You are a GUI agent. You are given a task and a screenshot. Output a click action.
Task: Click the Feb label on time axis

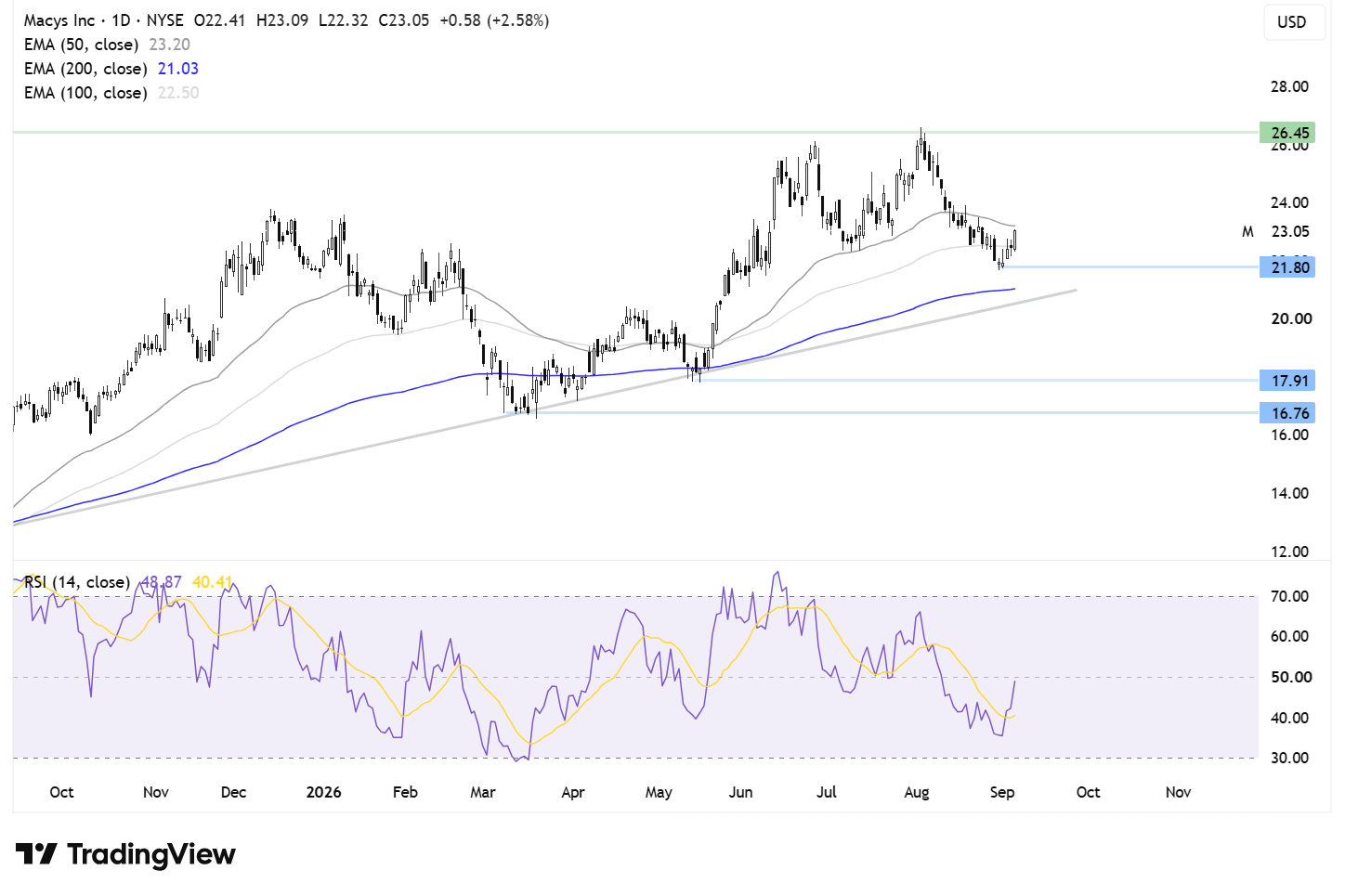406,793
